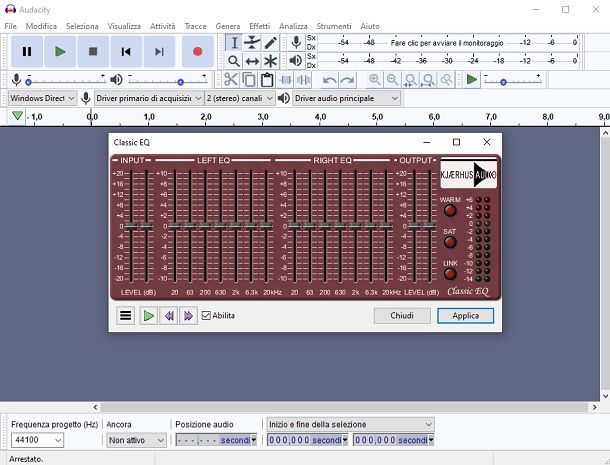Toggle the SAT button in Classic EQ
The height and width of the screenshot is (465, 610).
[450, 242]
